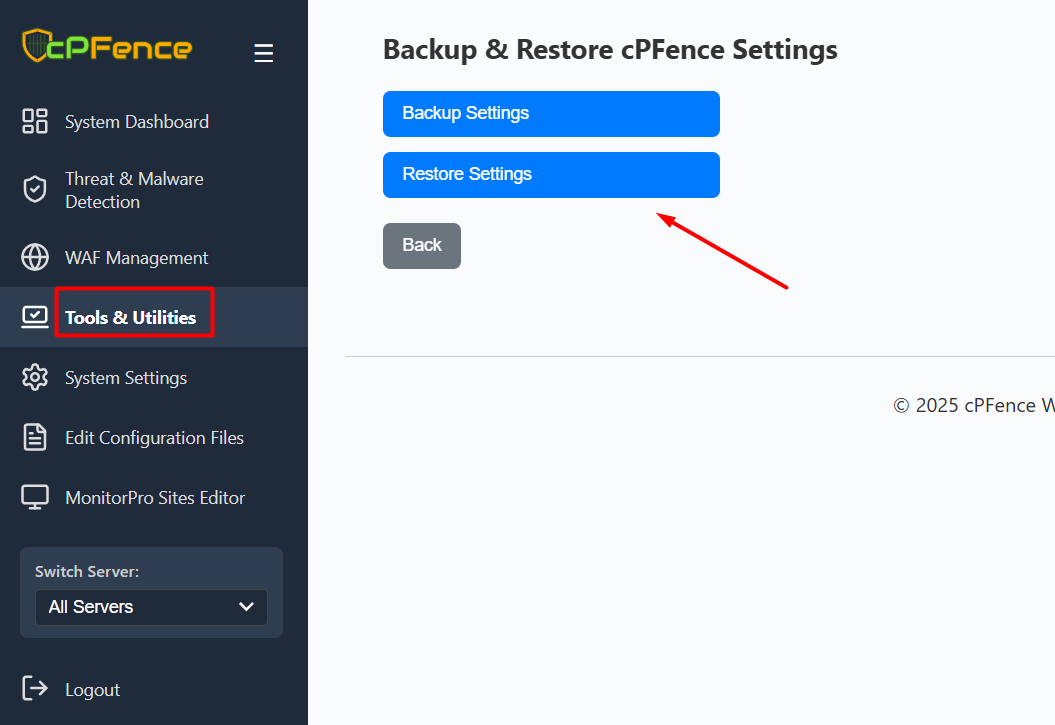
Task: Click the Logout arrow icon
Action: (35, 689)
